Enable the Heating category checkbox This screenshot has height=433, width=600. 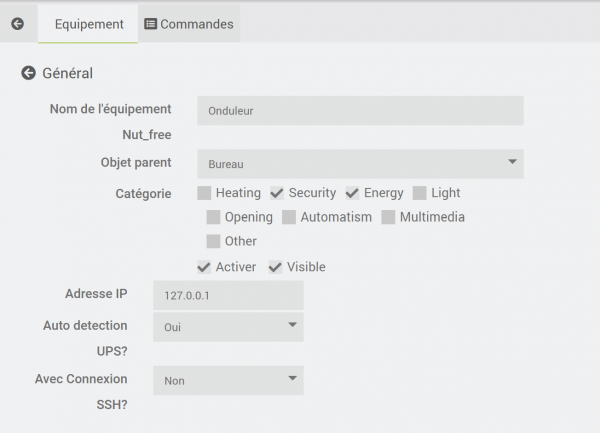pos(204,193)
